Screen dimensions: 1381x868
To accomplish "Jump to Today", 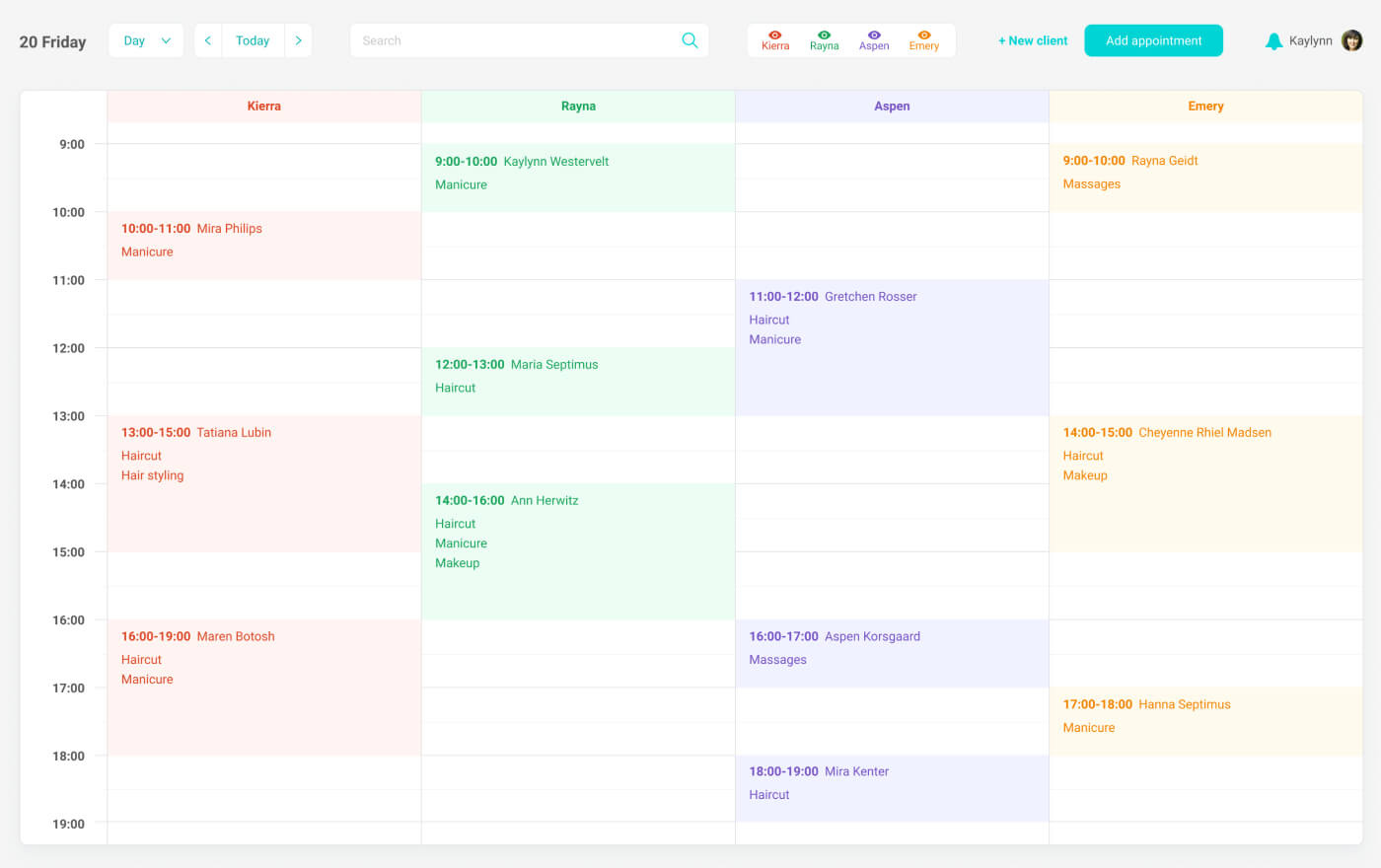I will pyautogui.click(x=253, y=40).
